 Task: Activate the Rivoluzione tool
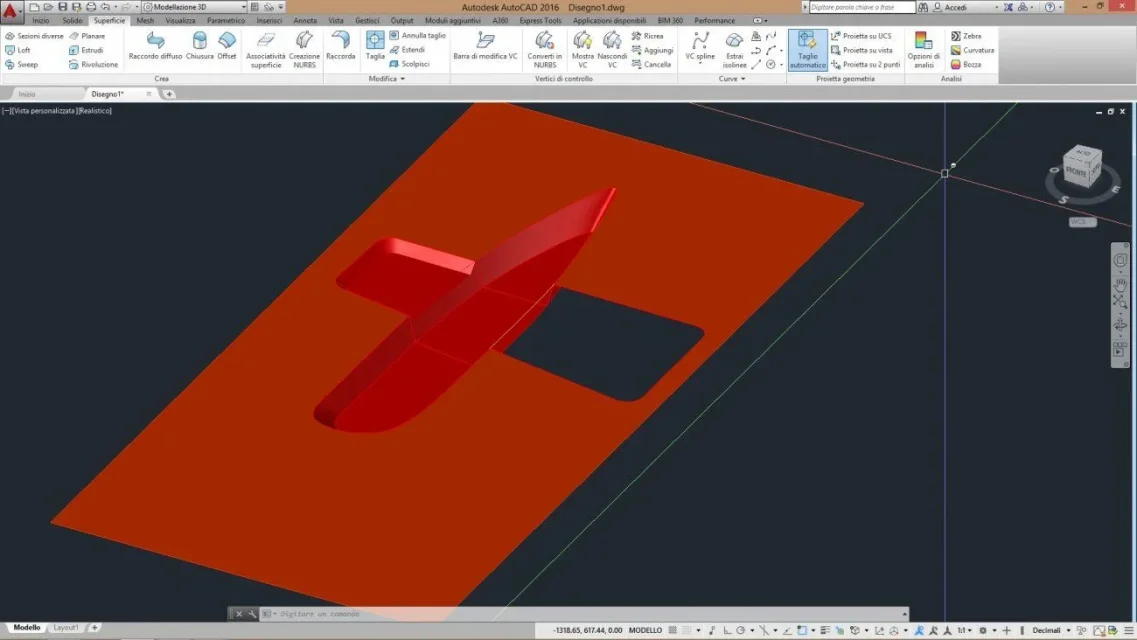pyautogui.click(x=94, y=65)
